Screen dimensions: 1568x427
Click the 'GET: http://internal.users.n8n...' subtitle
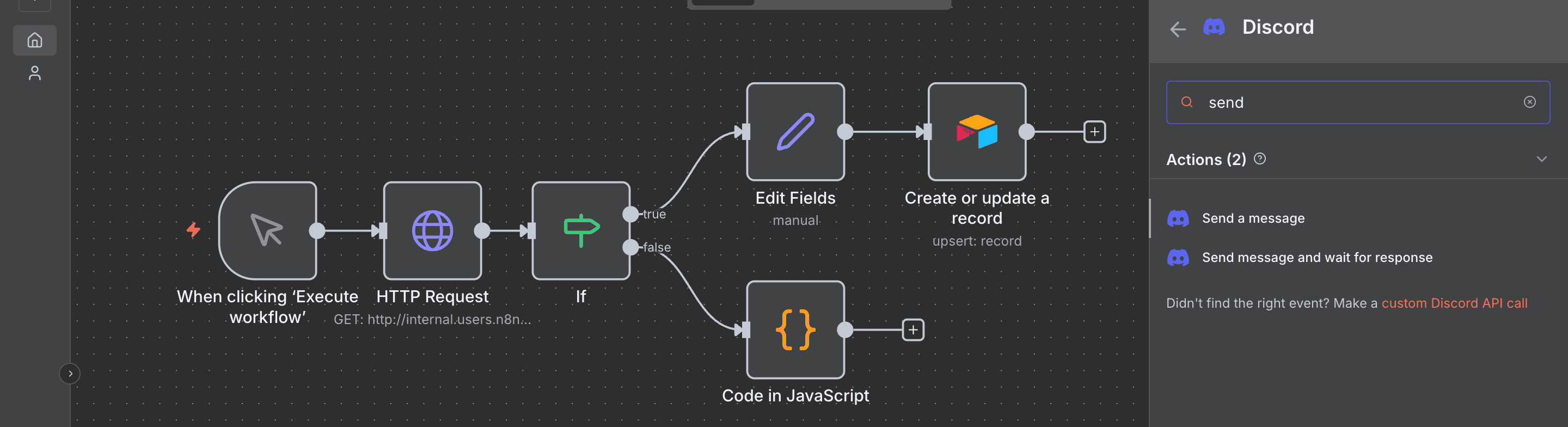(x=432, y=319)
